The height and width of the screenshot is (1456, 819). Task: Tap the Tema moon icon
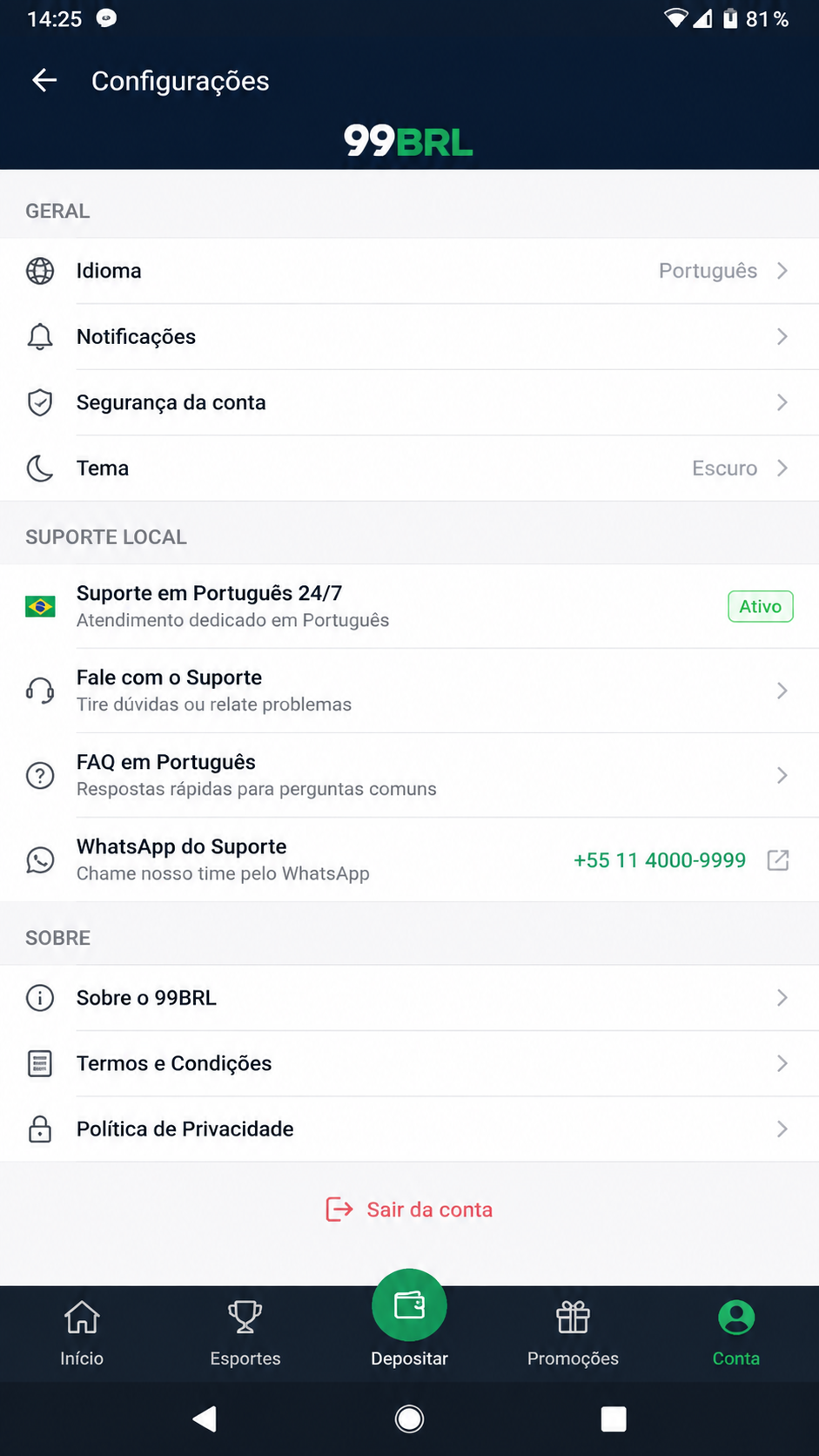(40, 468)
